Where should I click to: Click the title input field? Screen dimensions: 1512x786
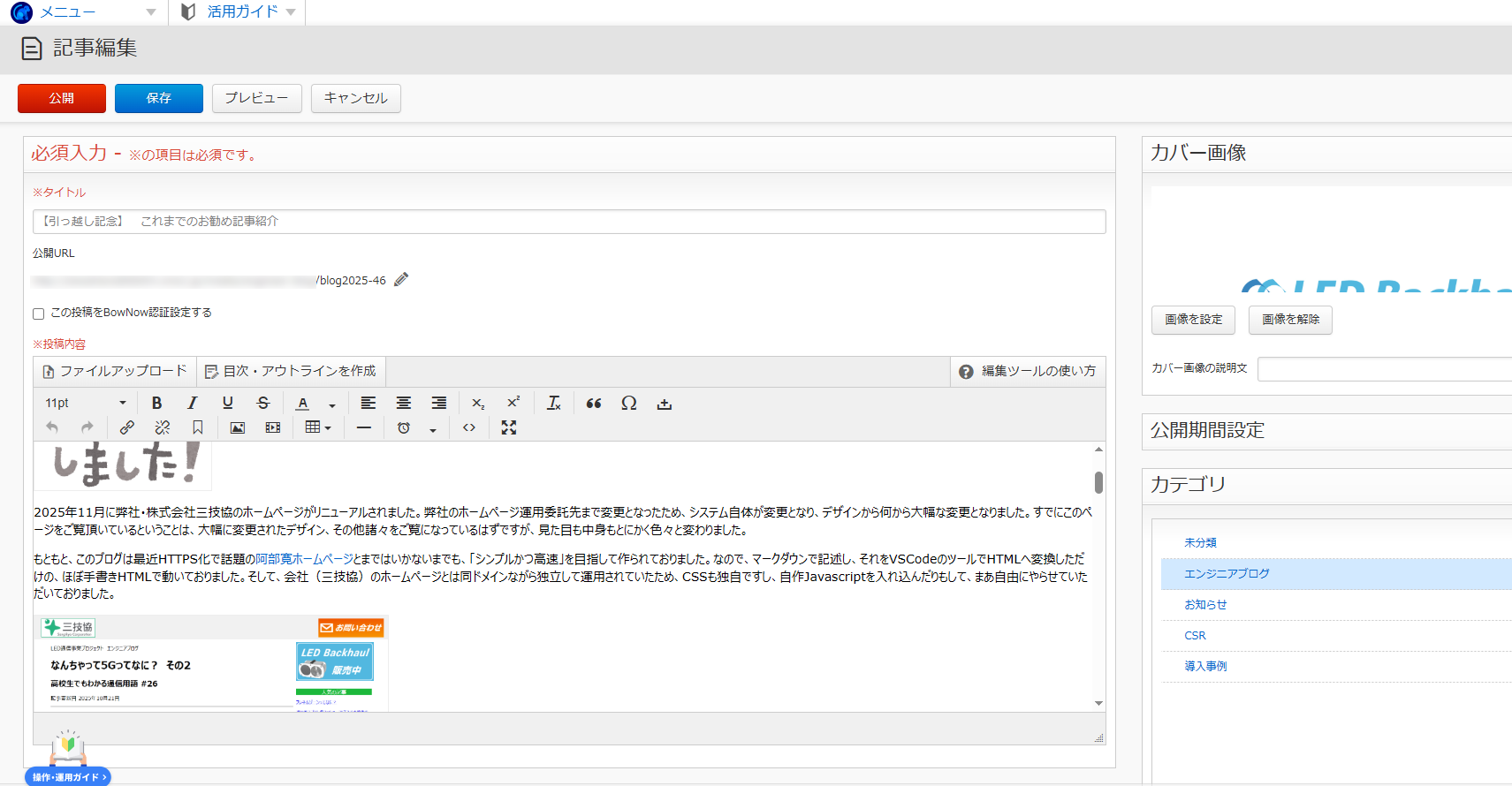(x=568, y=222)
